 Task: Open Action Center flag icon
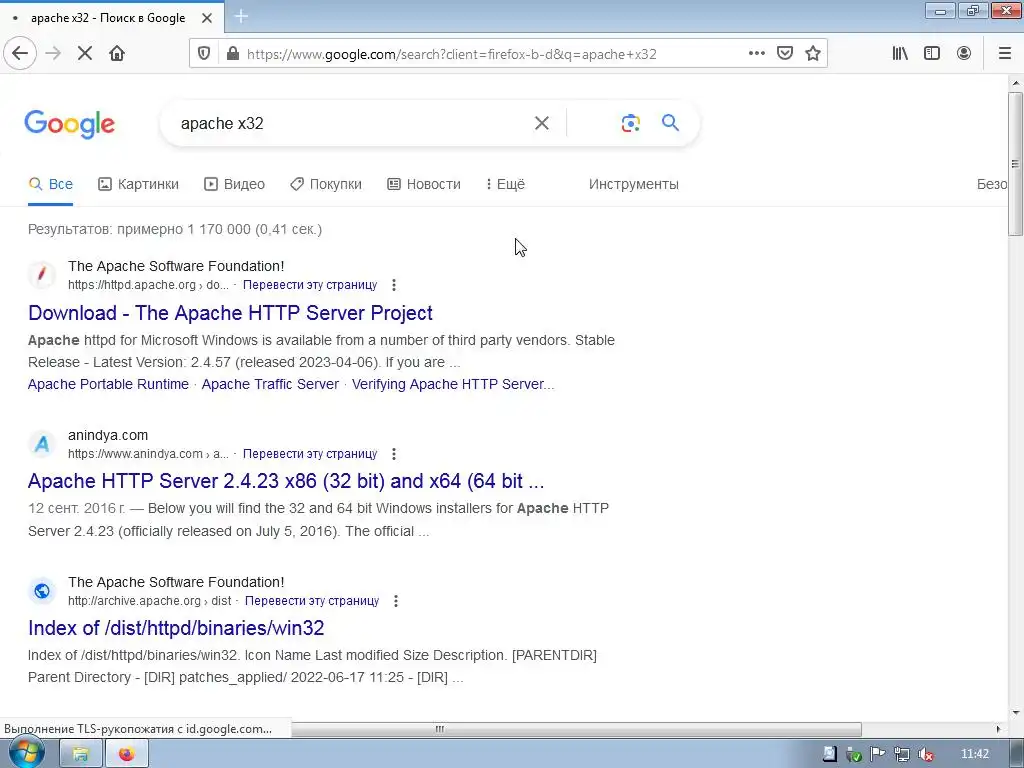877,754
